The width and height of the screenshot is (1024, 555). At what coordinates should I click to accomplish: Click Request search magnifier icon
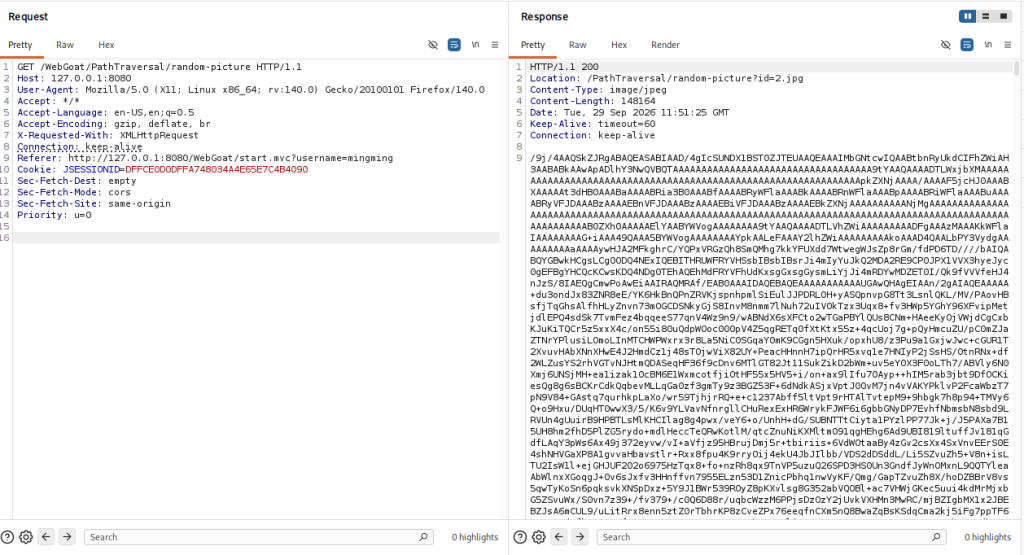[x=423, y=537]
